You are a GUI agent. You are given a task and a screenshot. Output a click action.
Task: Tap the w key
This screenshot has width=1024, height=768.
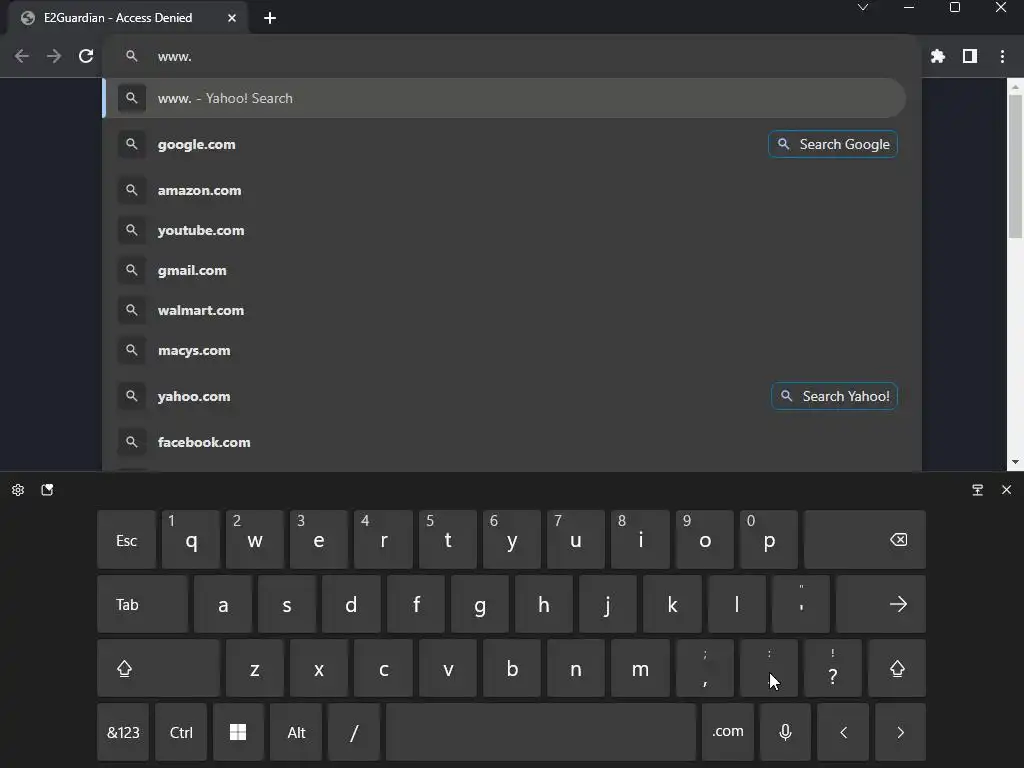(255, 539)
